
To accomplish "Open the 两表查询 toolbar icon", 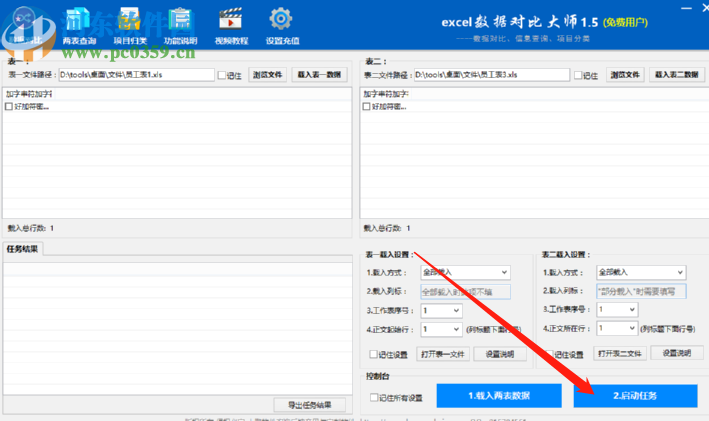I will 79,26.
